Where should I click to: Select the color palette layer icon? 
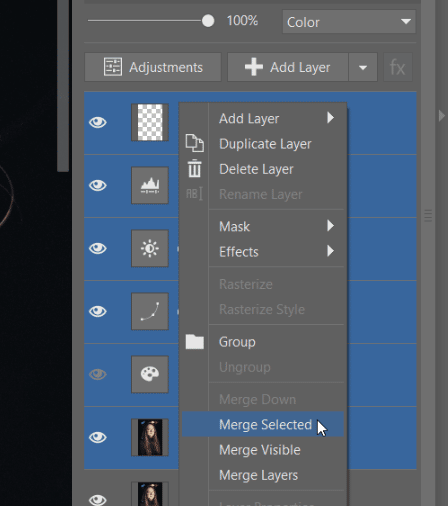click(x=150, y=374)
